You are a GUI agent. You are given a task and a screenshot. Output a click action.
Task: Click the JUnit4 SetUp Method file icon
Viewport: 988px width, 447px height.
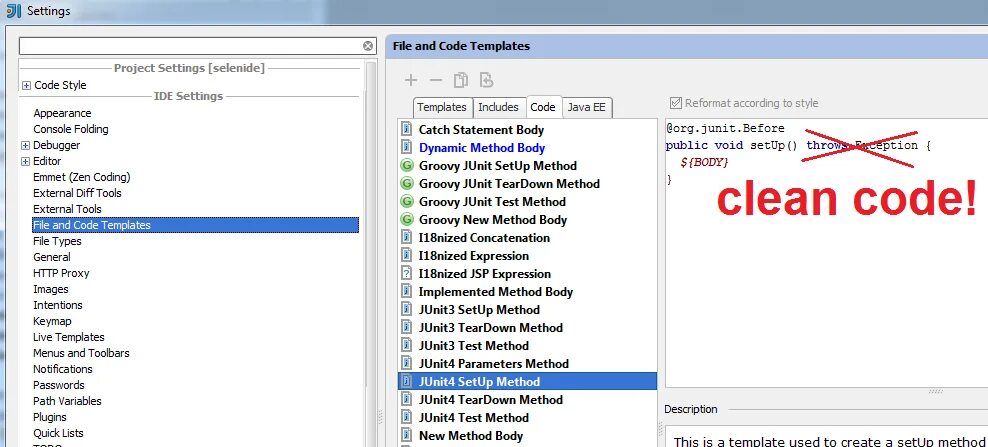point(406,381)
